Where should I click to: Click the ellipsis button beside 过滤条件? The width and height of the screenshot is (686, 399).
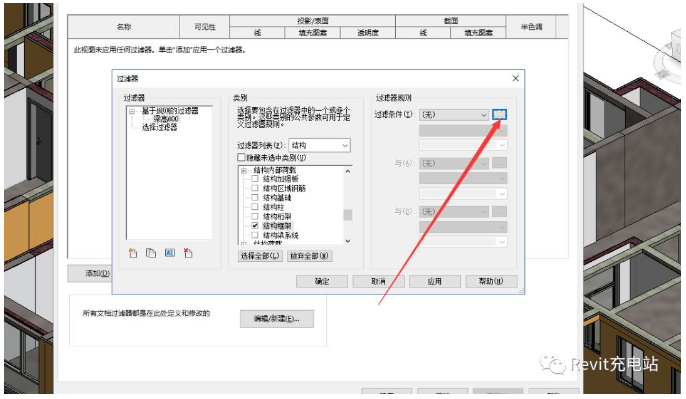pyautogui.click(x=499, y=115)
